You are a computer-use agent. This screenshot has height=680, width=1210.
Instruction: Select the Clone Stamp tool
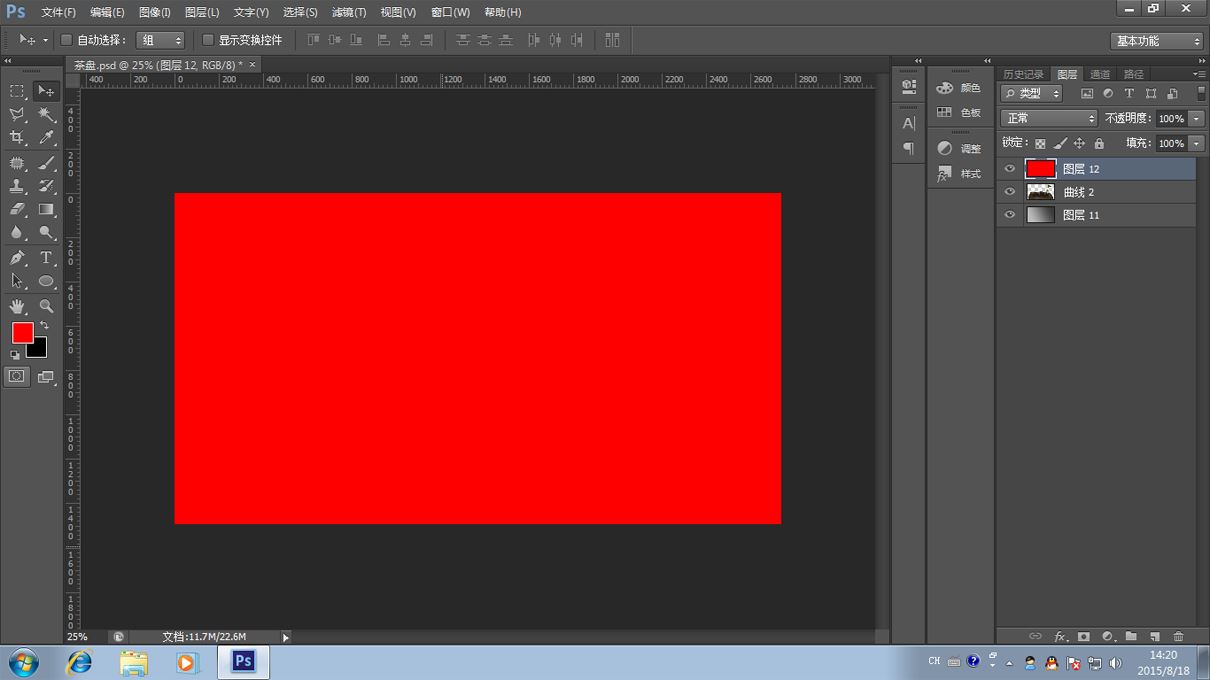click(17, 186)
